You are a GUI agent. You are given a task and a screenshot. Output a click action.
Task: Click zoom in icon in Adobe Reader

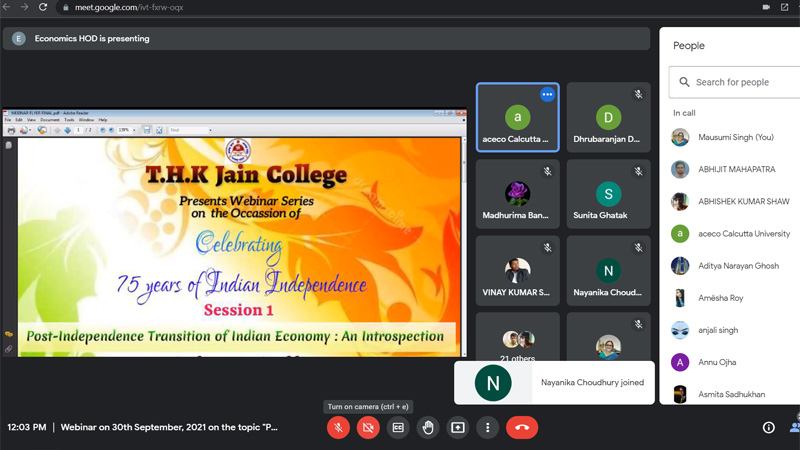tap(111, 130)
